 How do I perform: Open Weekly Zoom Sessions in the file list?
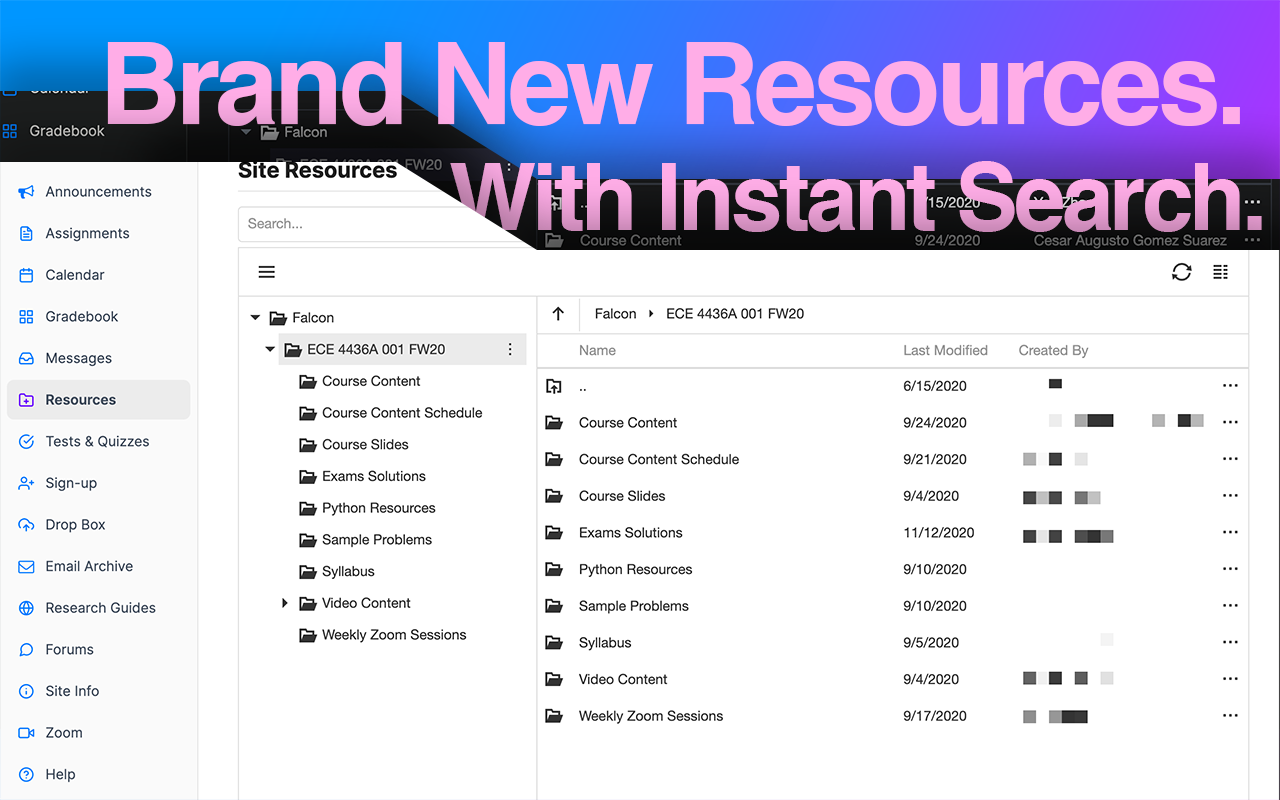point(651,716)
